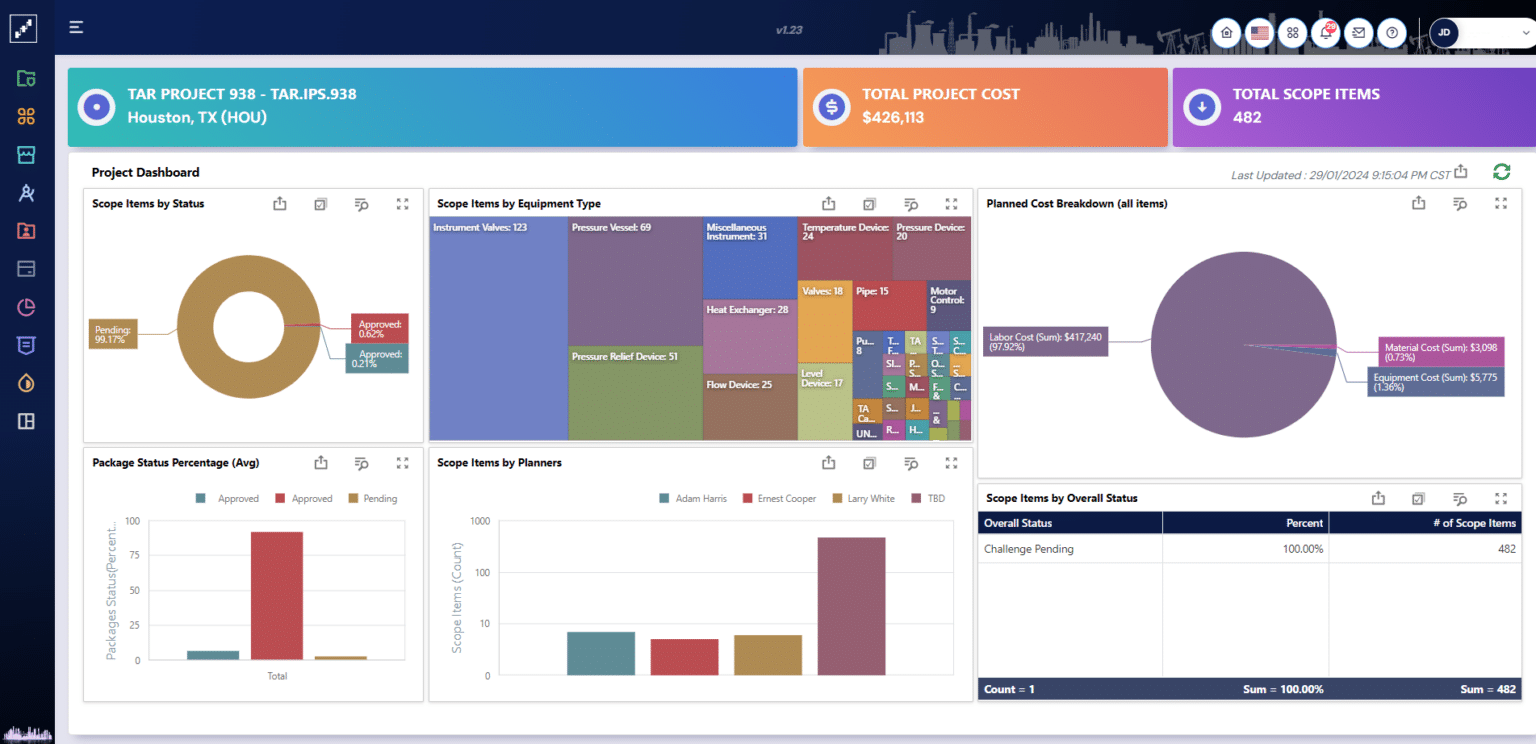Click the help question mark icon
1536x744 pixels.
[x=1391, y=33]
